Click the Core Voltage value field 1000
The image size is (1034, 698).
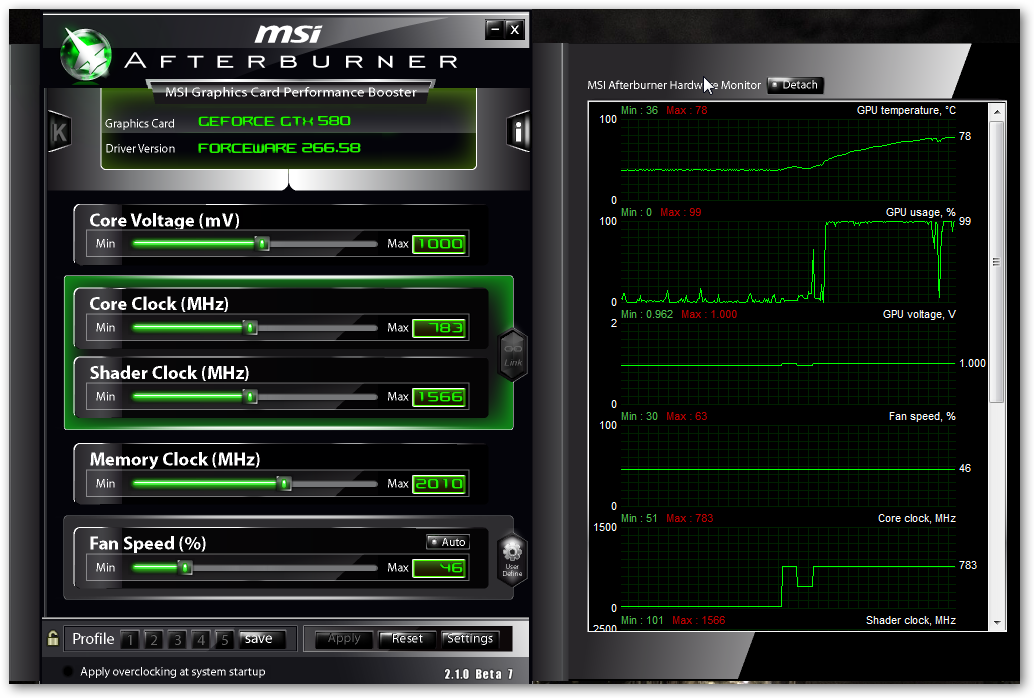[x=439, y=244]
